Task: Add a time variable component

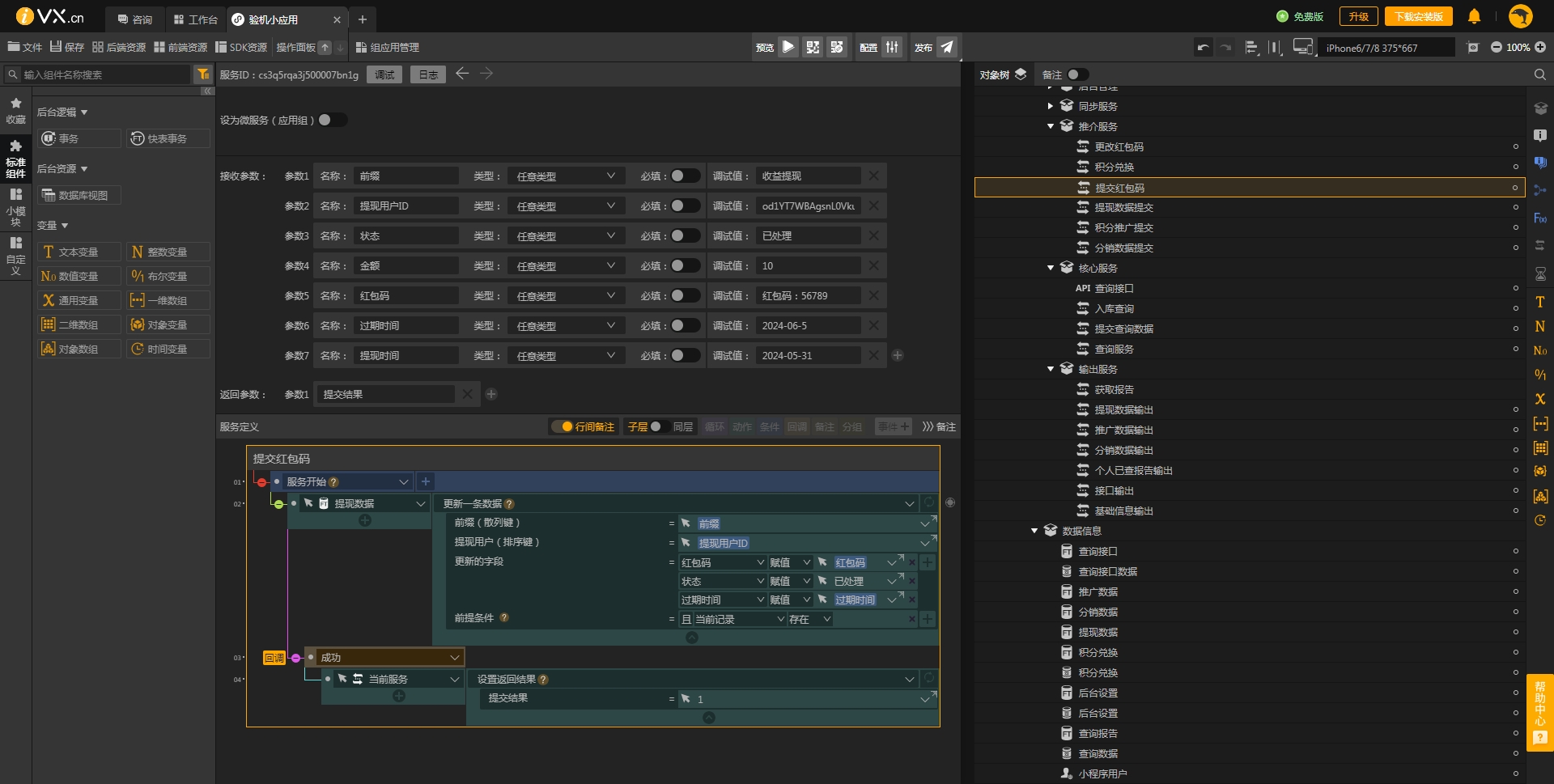Action: 168,349
